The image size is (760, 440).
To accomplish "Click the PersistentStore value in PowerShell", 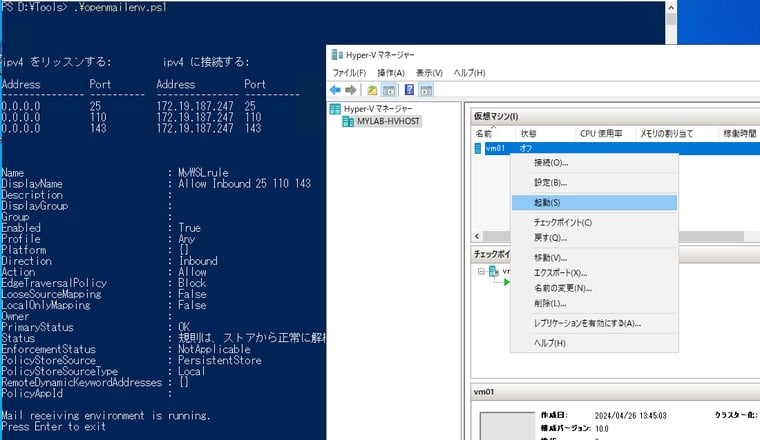I will [220, 360].
